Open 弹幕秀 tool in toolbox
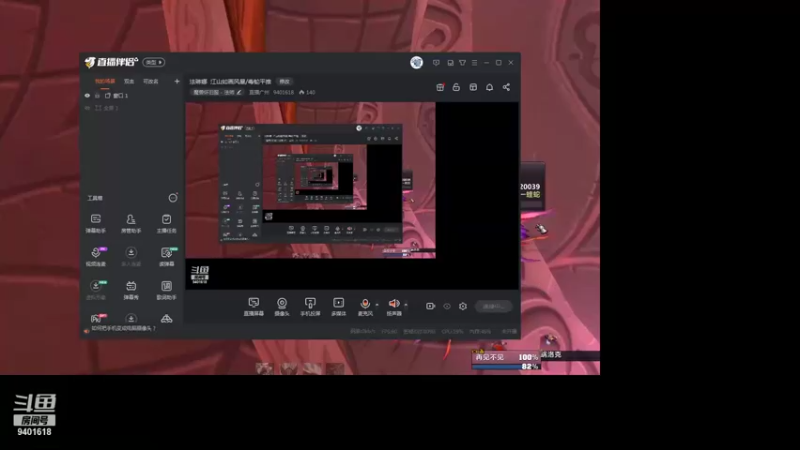This screenshot has height=450, width=800. click(x=131, y=290)
